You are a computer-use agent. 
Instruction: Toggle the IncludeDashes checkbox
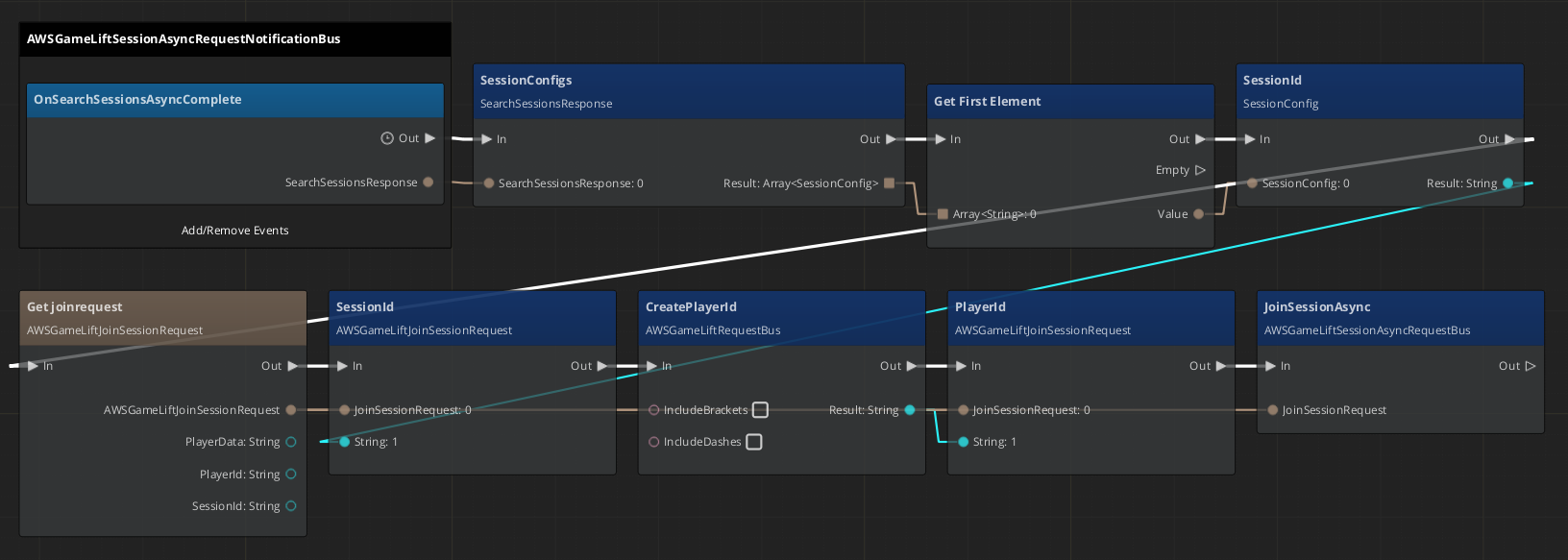tap(754, 442)
